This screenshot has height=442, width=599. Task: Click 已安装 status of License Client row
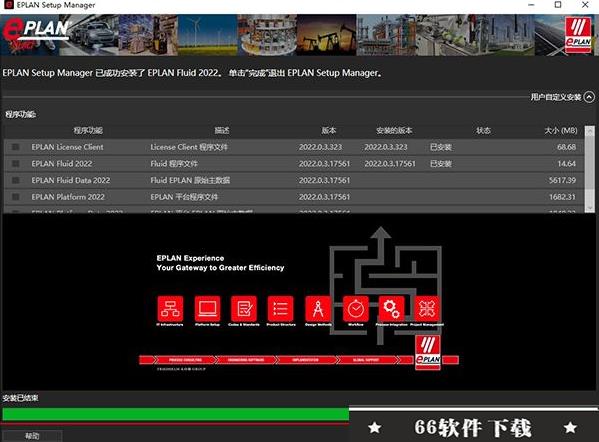point(441,147)
